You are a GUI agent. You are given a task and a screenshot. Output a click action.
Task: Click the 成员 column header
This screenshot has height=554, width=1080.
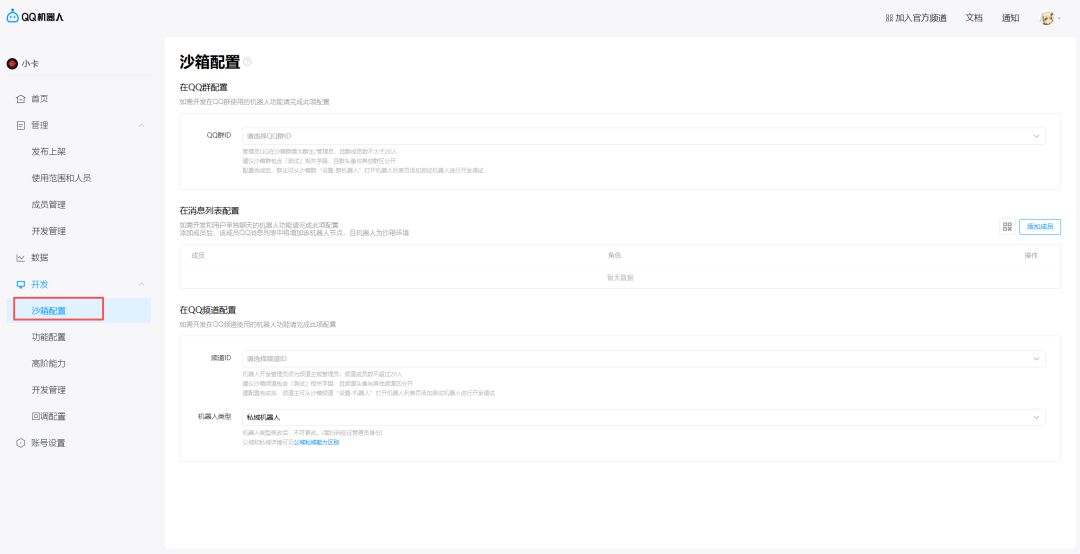pos(198,256)
